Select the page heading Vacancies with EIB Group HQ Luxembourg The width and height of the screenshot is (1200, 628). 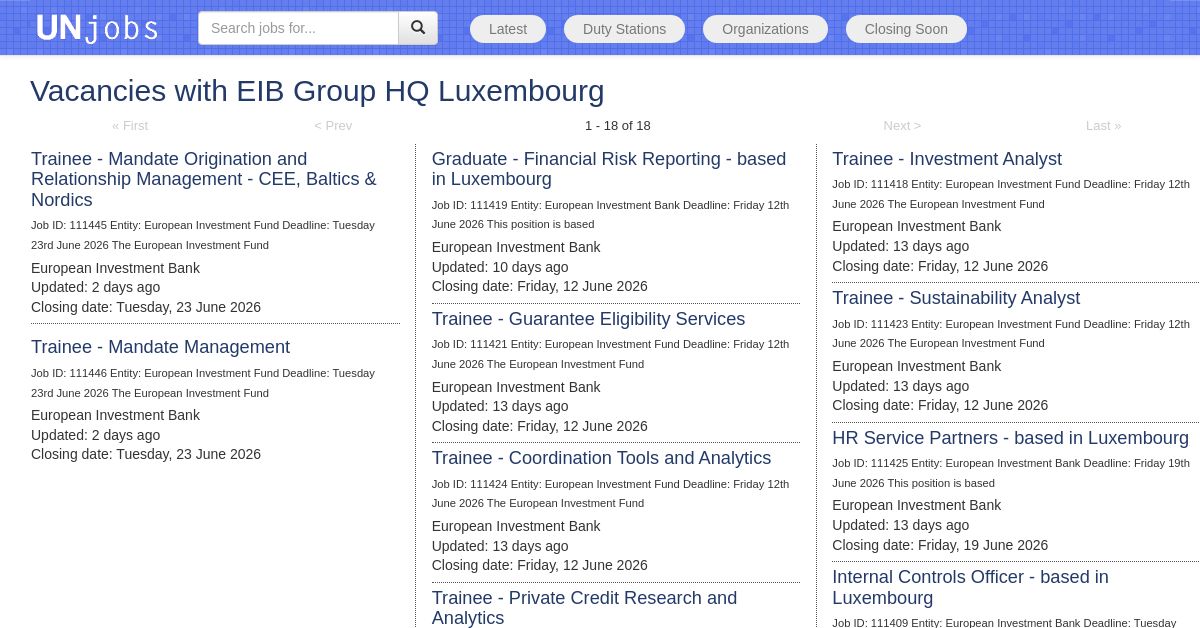[317, 91]
